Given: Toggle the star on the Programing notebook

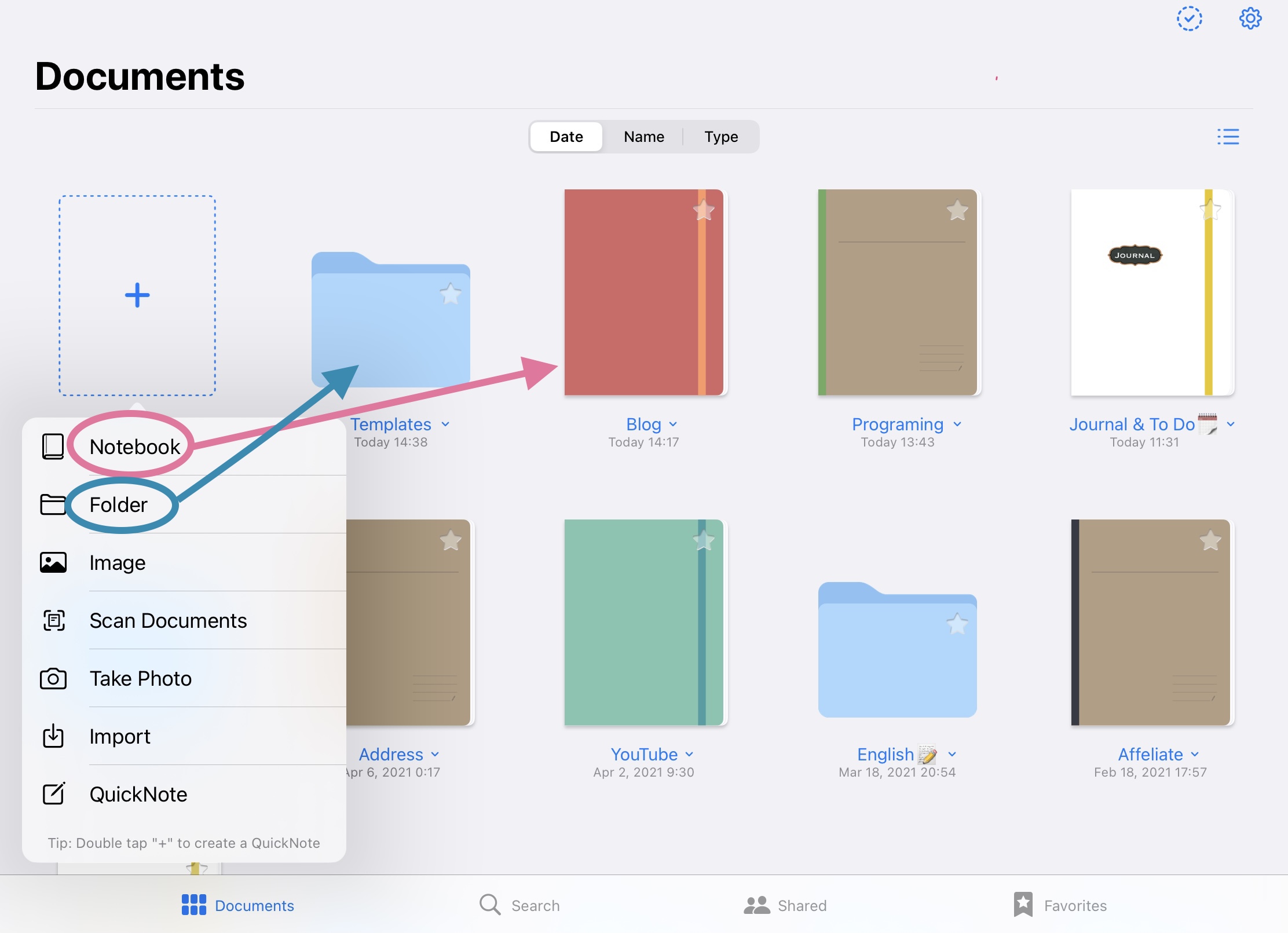Looking at the screenshot, I should click(x=957, y=210).
